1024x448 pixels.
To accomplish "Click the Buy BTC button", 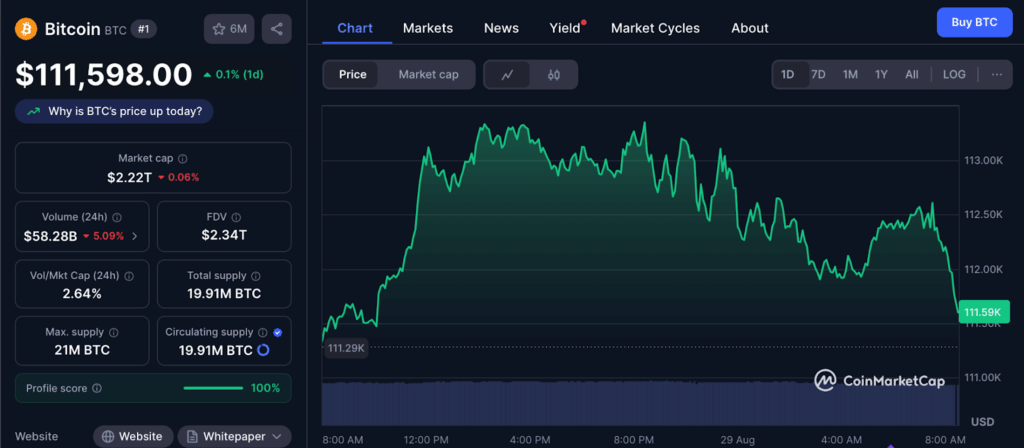I will 974,21.
